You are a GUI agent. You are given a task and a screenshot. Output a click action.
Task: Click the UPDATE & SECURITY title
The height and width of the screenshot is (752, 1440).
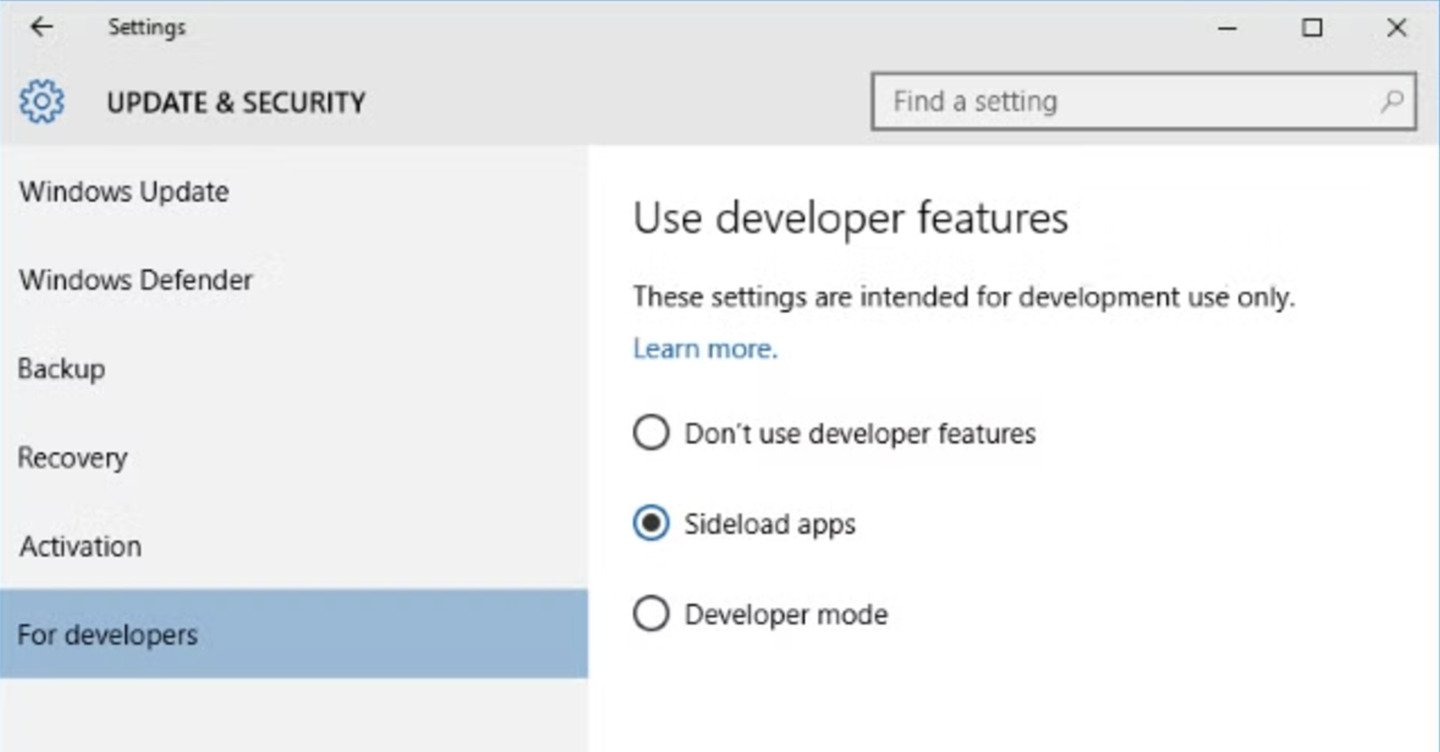pos(236,102)
